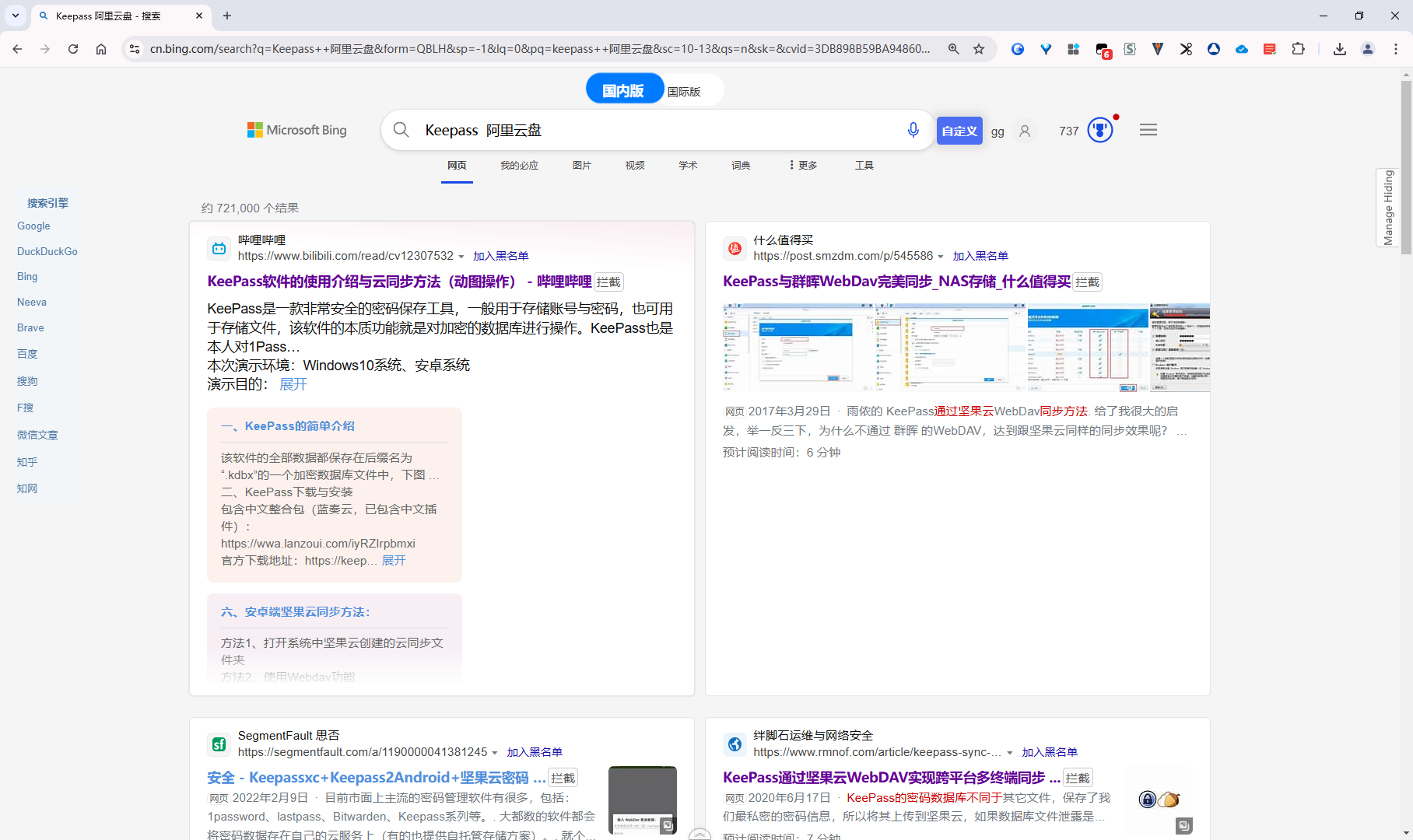Viewport: 1413px width, 840px height.
Task: Open the Bing hamburger settings menu
Action: pos(1148,130)
